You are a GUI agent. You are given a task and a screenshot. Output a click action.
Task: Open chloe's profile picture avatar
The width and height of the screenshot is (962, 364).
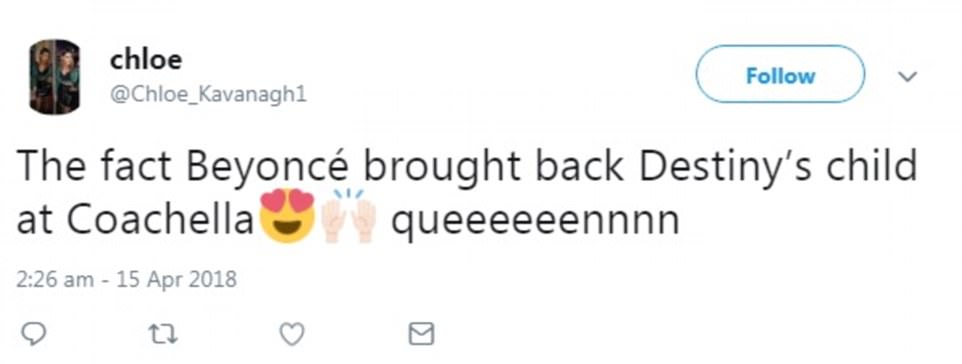[x=55, y=77]
